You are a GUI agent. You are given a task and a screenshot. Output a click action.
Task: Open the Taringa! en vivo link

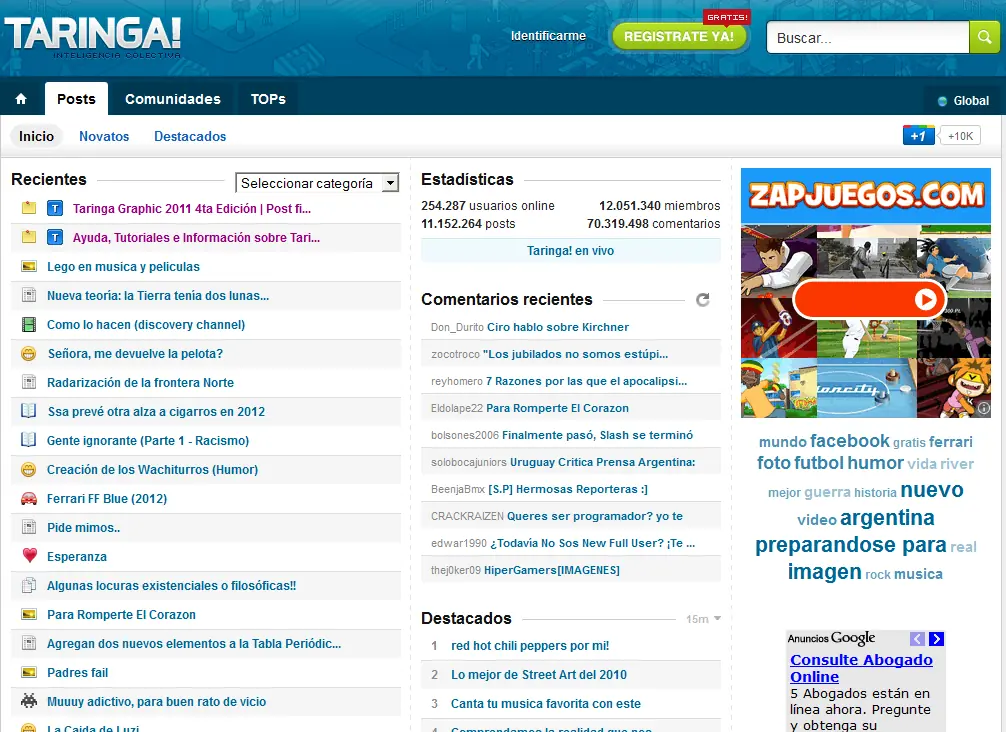point(570,250)
